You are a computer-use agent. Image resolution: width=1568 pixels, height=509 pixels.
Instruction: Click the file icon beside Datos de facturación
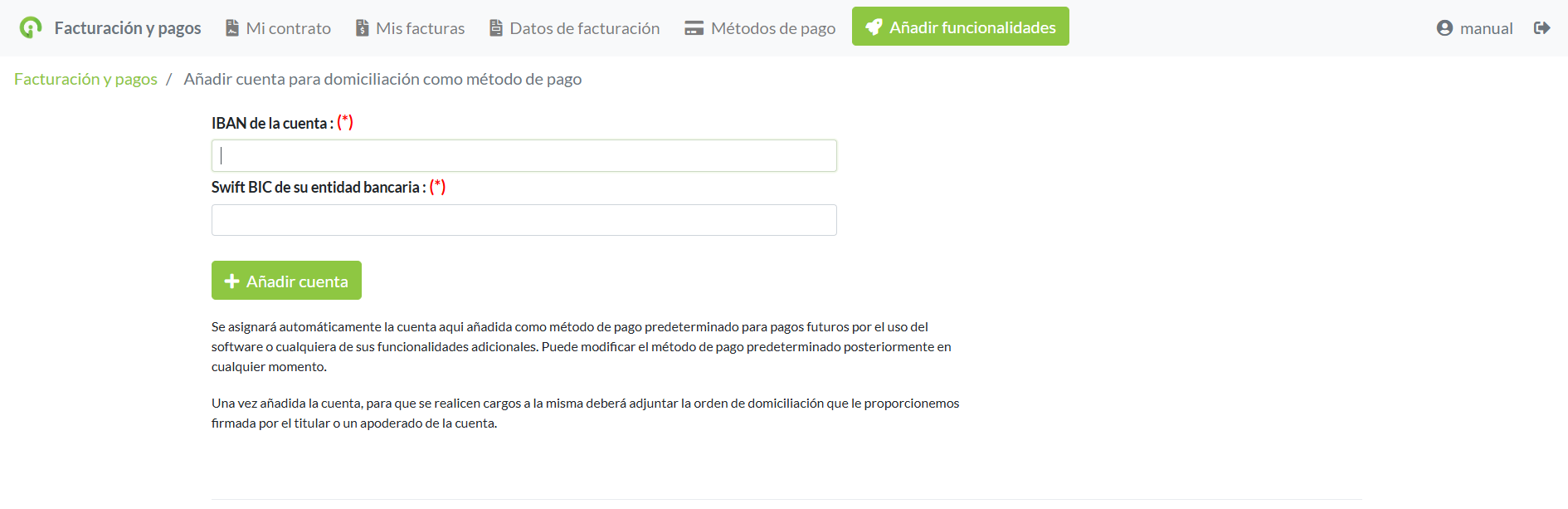[x=496, y=28]
